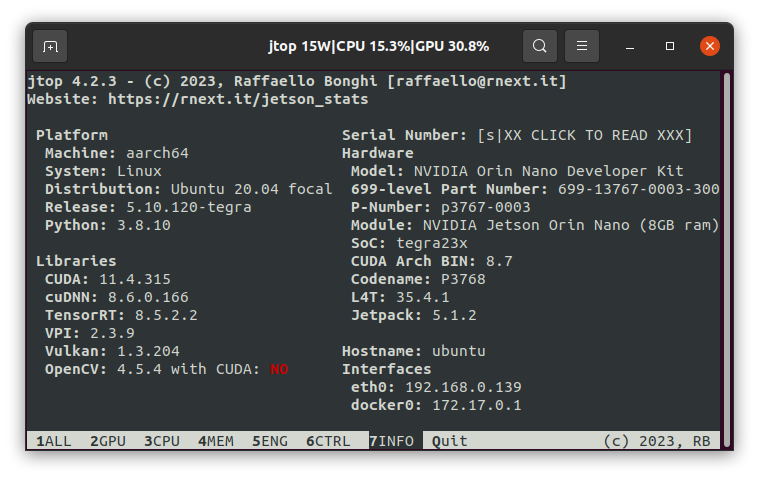Click the 'Libraries' section heading
759x479 pixels.
coord(76,261)
